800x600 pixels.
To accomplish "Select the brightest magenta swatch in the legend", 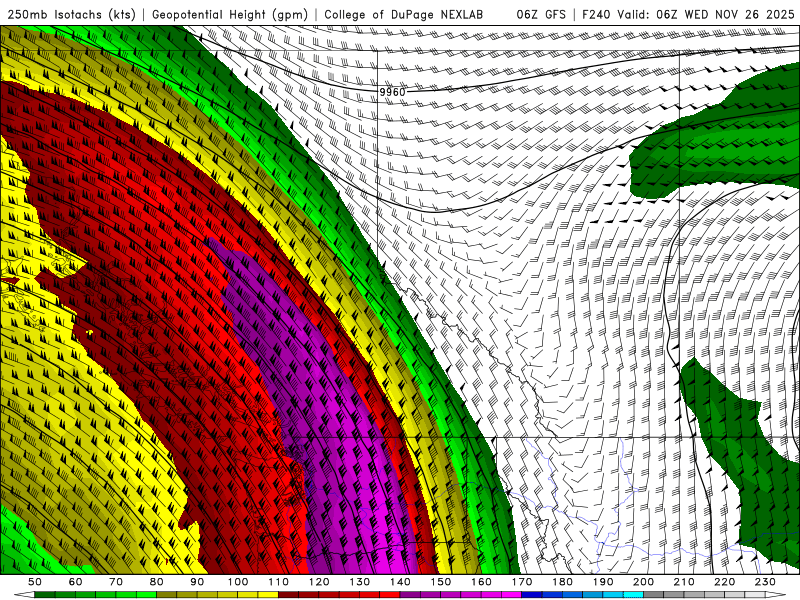I will point(511,595).
